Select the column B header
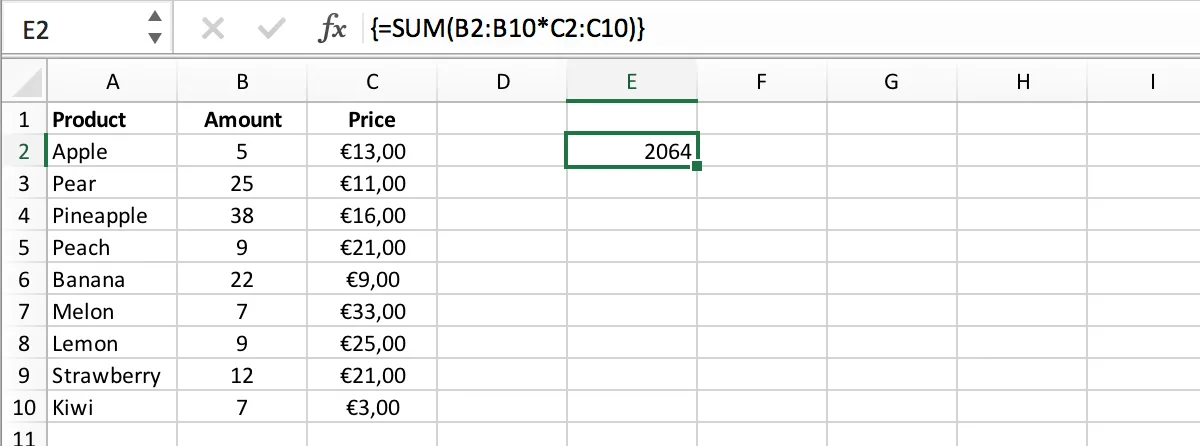This screenshot has height=446, width=1200. tap(242, 82)
